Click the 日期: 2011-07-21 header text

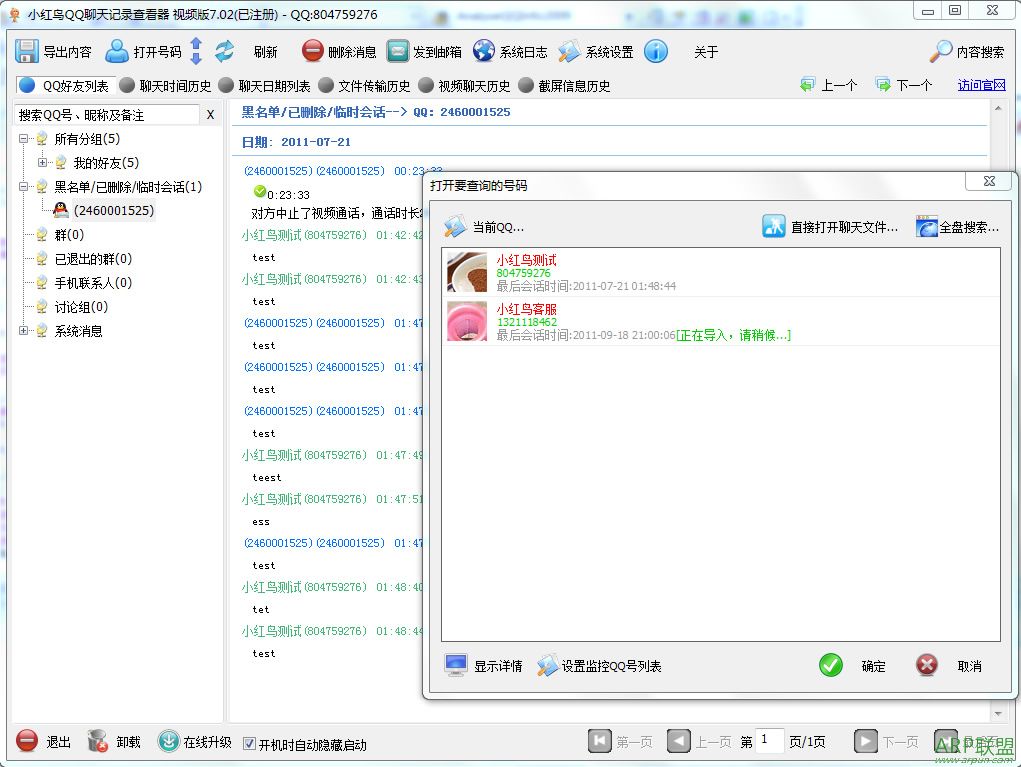click(296, 142)
